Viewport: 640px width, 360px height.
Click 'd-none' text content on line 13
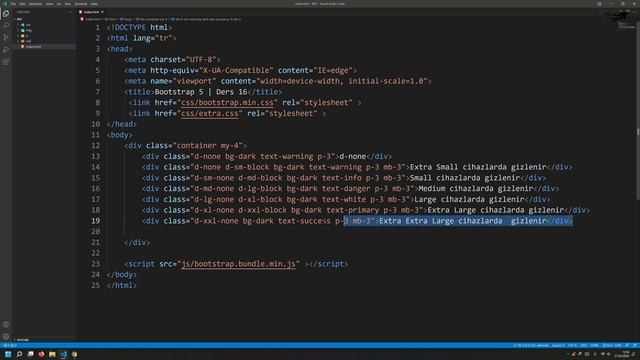pos(353,156)
